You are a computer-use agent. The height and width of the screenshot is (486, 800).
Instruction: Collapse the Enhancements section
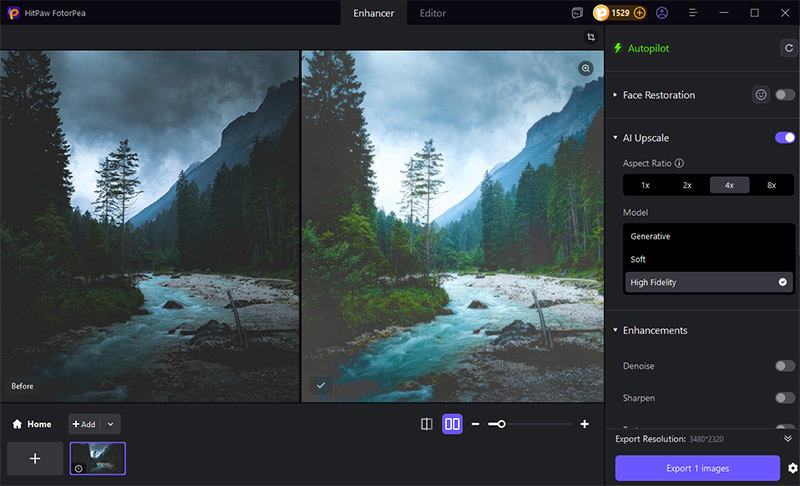(615, 330)
